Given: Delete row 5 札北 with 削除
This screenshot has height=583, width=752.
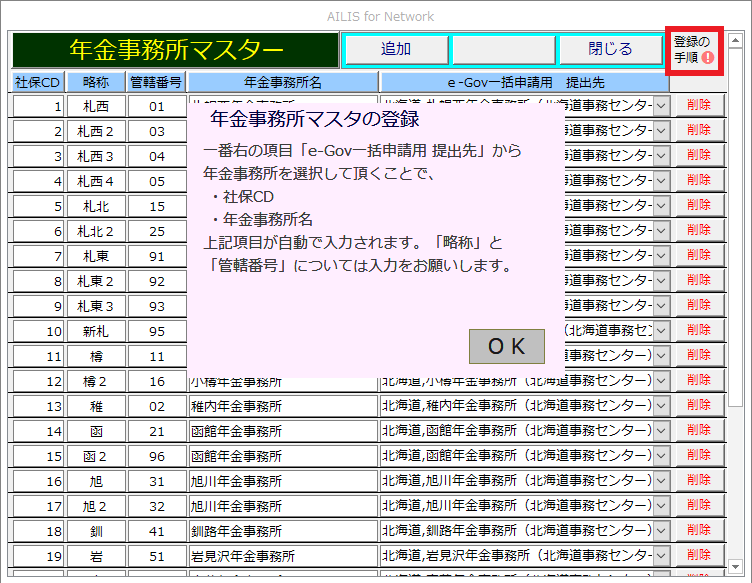Looking at the screenshot, I should pos(699,205).
